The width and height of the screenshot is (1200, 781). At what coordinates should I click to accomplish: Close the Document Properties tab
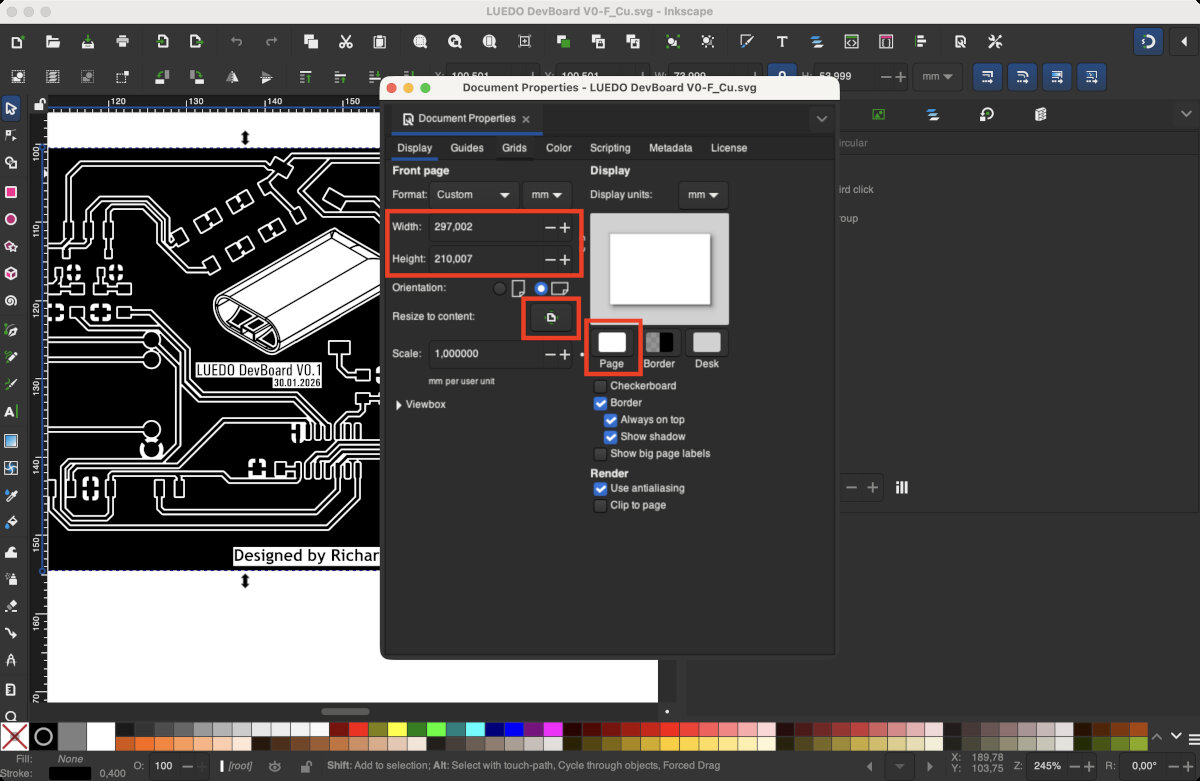pyautogui.click(x=526, y=119)
